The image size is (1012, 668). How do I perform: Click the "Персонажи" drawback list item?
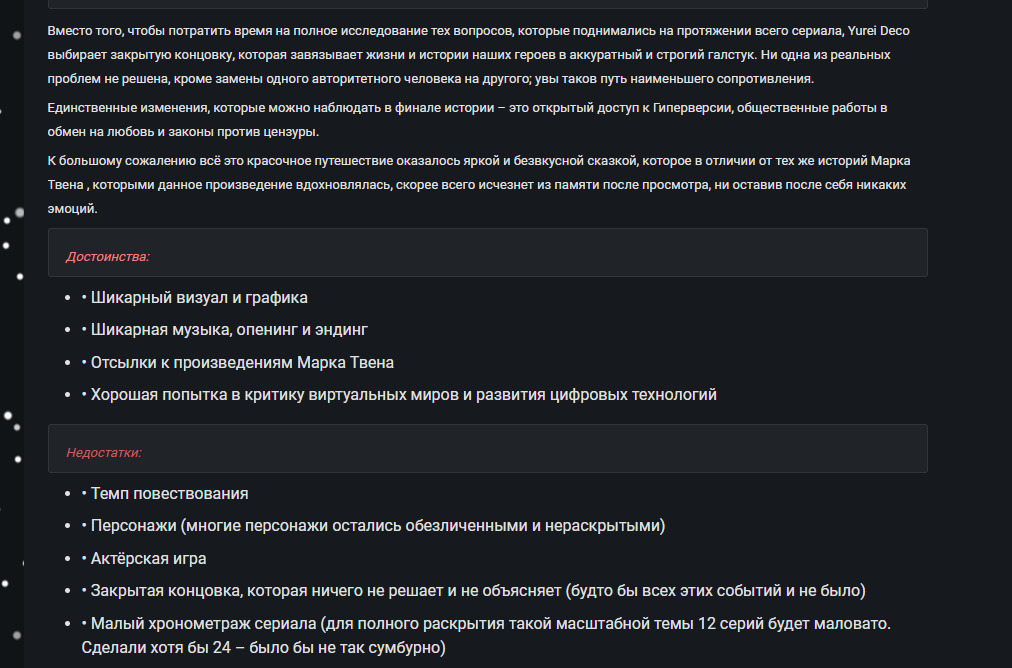(377, 526)
